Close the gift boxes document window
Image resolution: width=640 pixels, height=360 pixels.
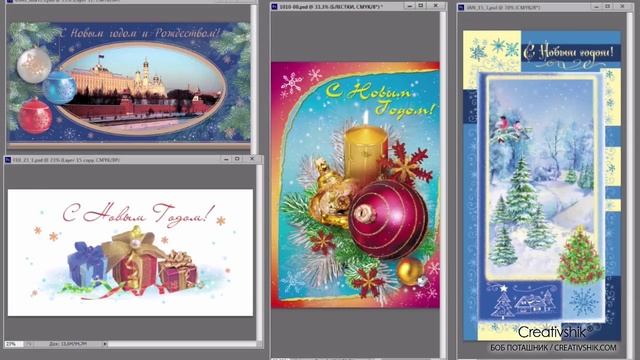(x=251, y=159)
